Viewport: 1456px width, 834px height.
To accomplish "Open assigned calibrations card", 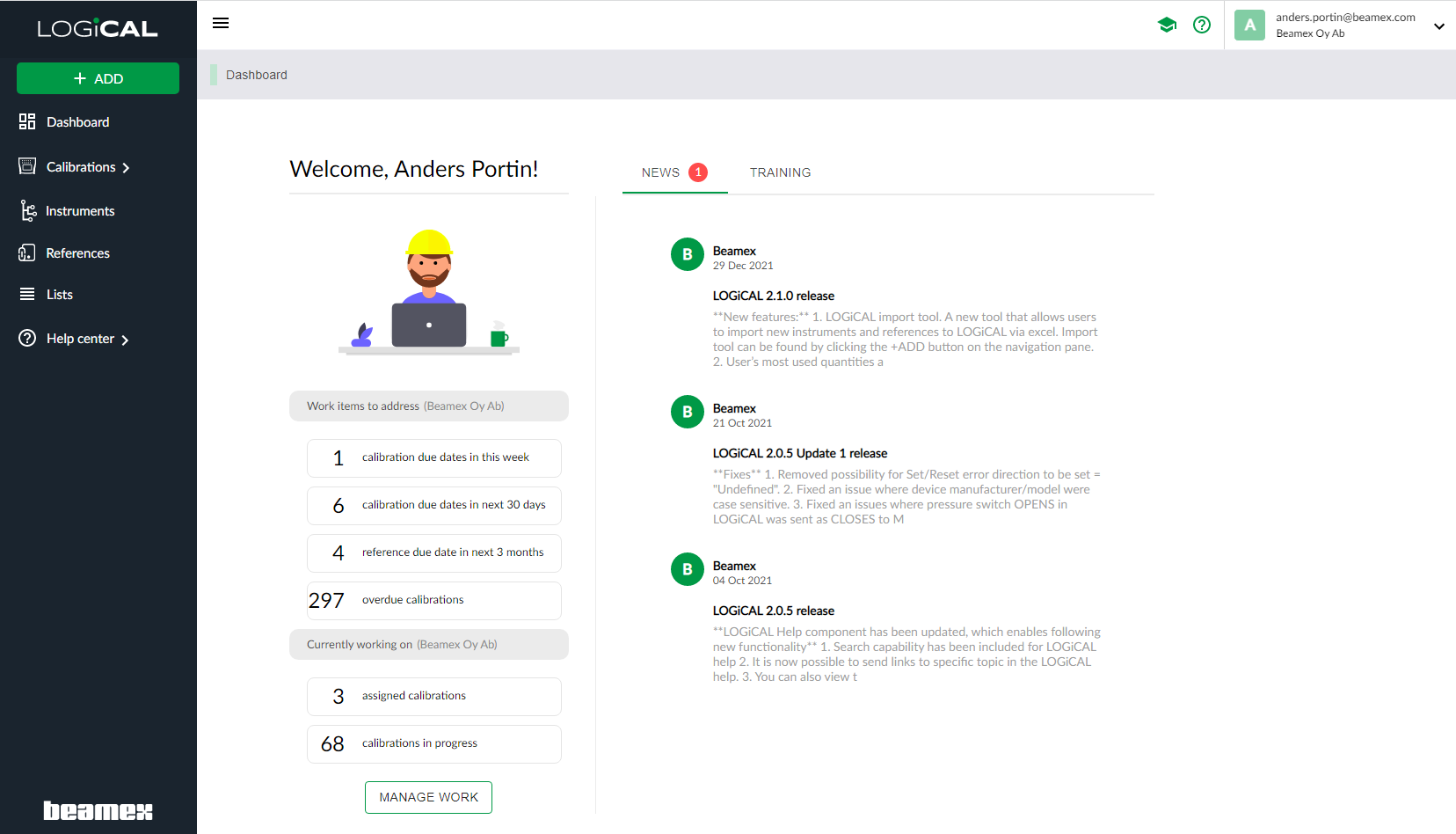I will click(434, 697).
